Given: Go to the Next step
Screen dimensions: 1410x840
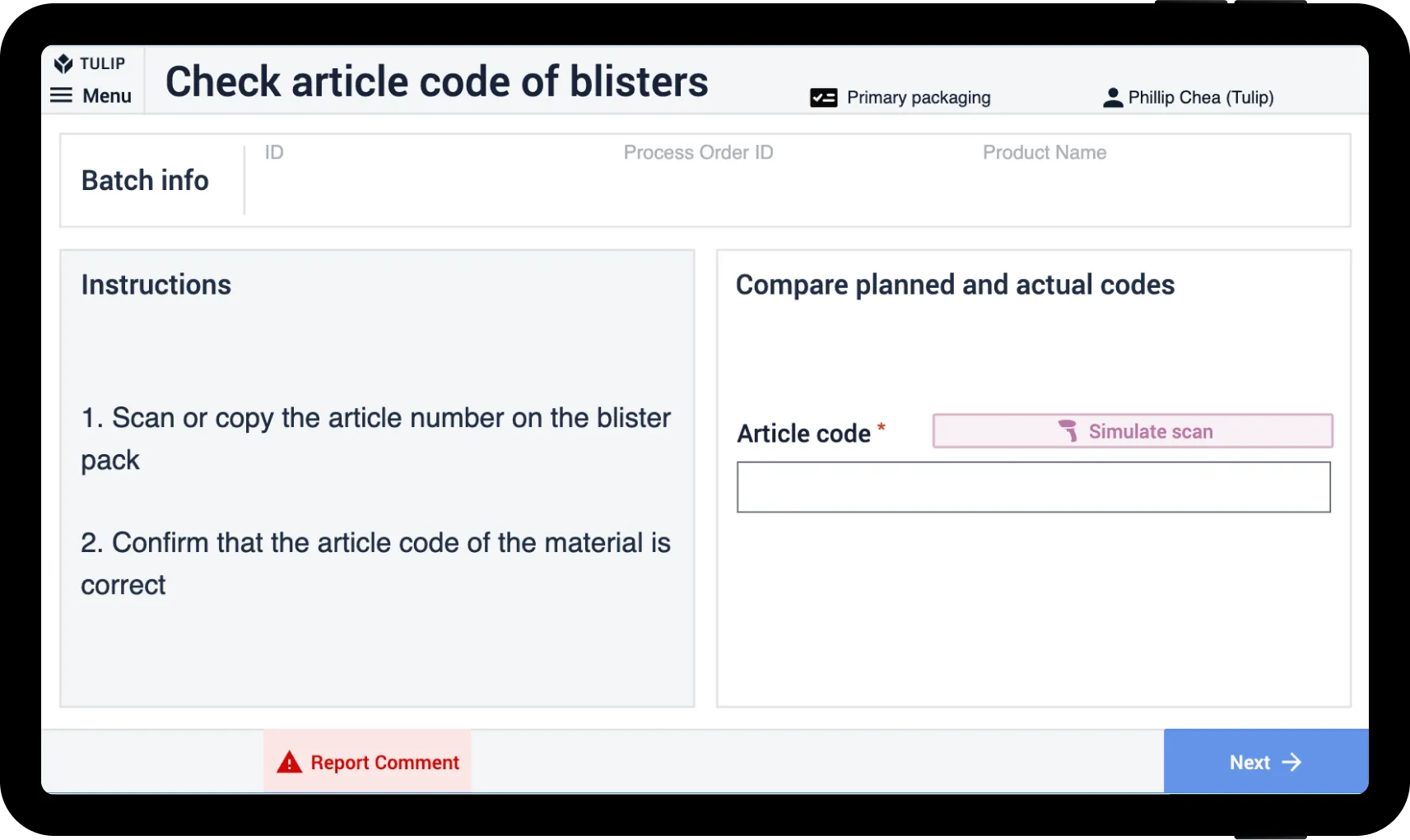Looking at the screenshot, I should click(1265, 762).
